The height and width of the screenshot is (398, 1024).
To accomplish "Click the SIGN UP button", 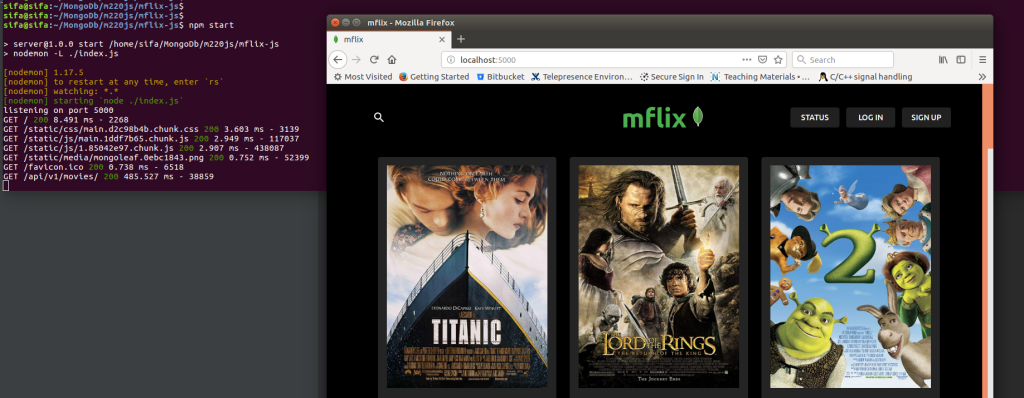I will [926, 118].
